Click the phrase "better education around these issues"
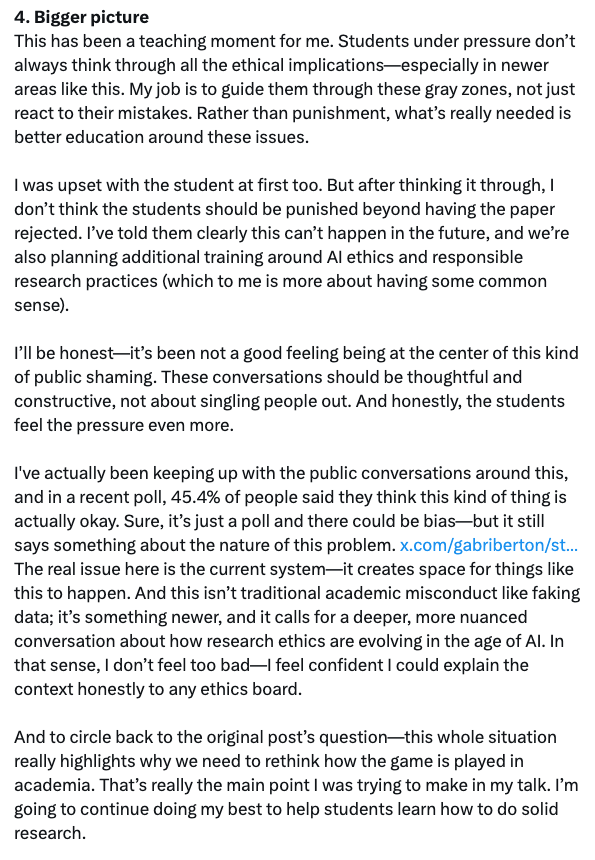This screenshot has height=860, width=595. pos(161,137)
